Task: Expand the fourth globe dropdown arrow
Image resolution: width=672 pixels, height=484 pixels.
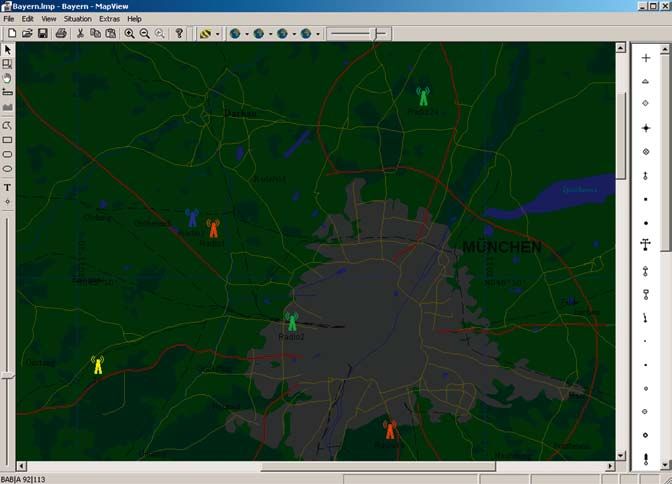Action: pos(318,34)
